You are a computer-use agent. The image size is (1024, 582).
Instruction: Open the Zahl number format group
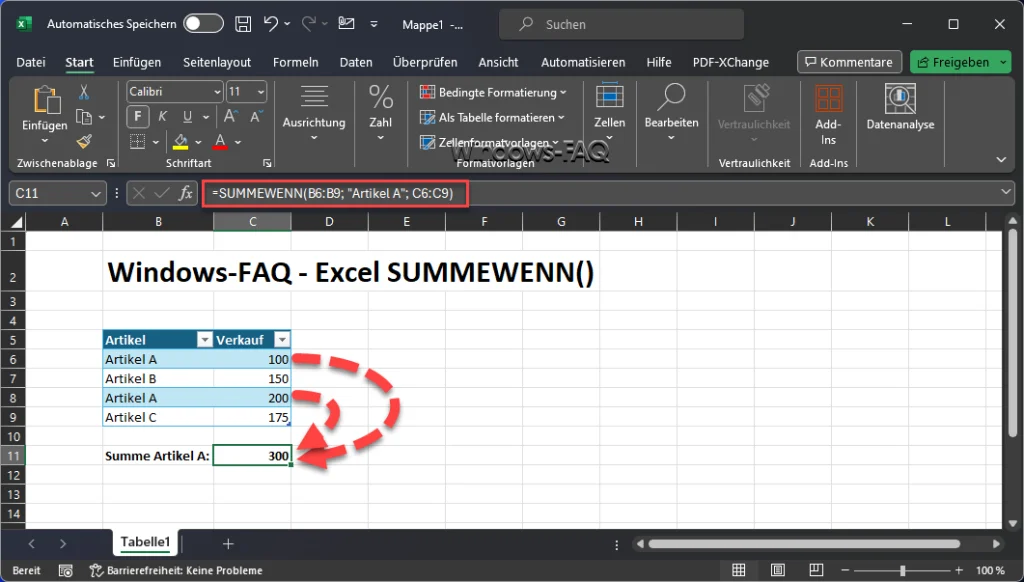[381, 114]
